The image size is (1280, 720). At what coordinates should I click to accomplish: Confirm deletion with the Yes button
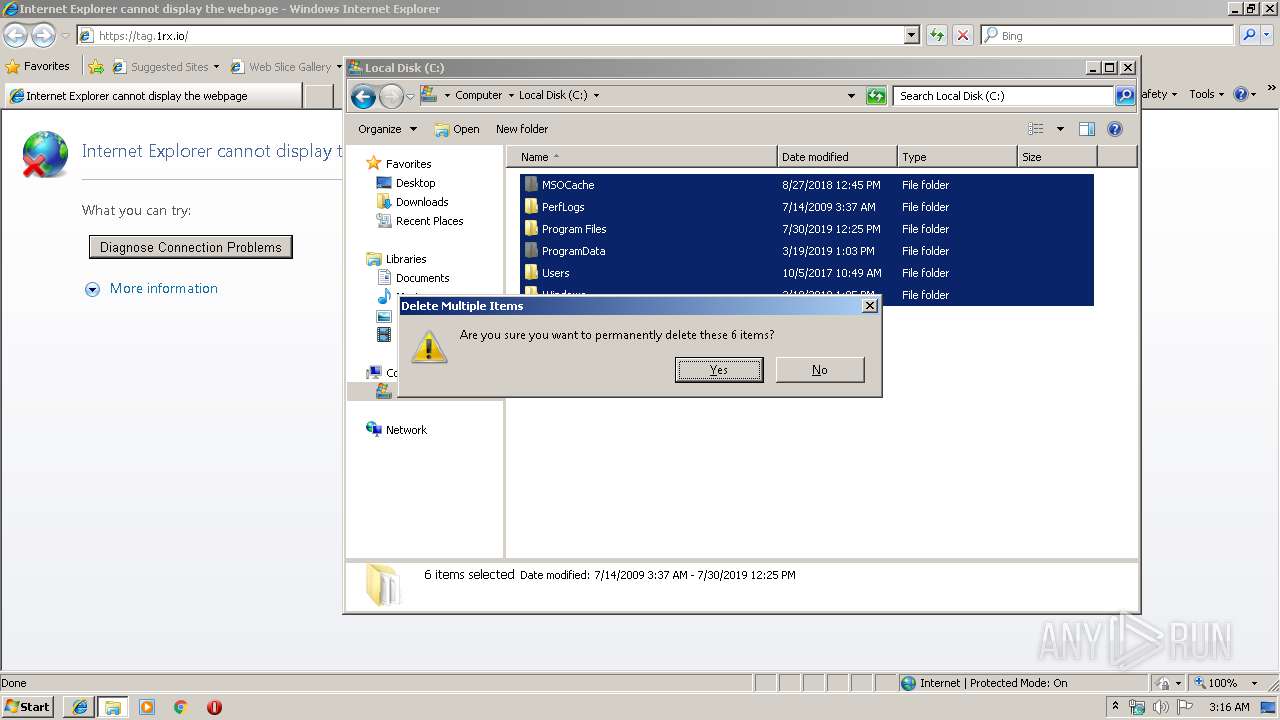(719, 370)
